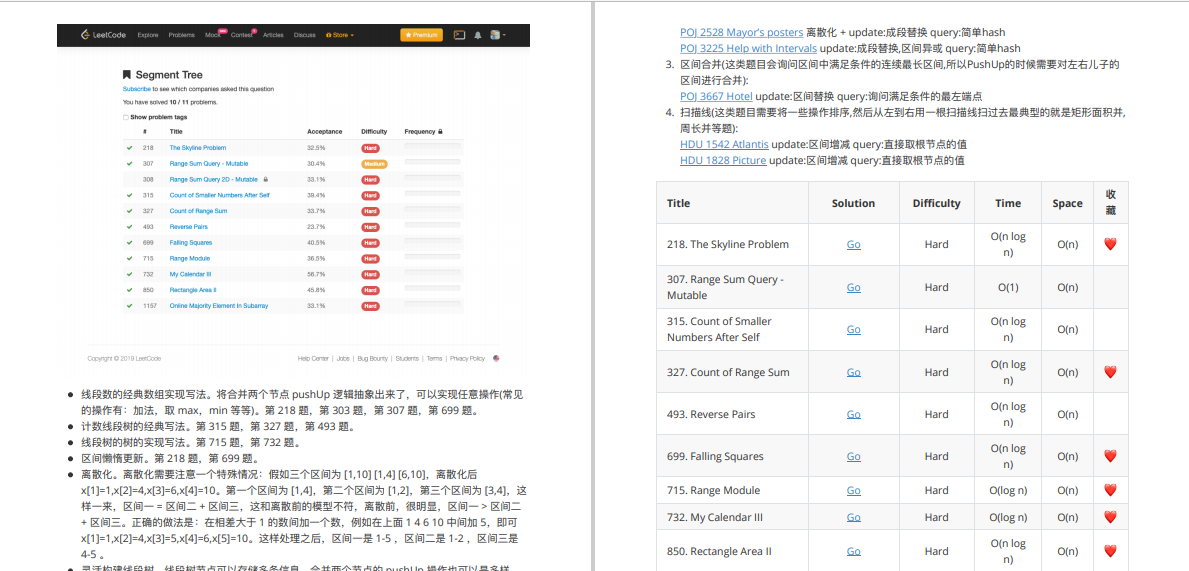The image size is (1189, 571).
Task: Click the bookmark icon beside Segment Tree
Action: (127, 75)
